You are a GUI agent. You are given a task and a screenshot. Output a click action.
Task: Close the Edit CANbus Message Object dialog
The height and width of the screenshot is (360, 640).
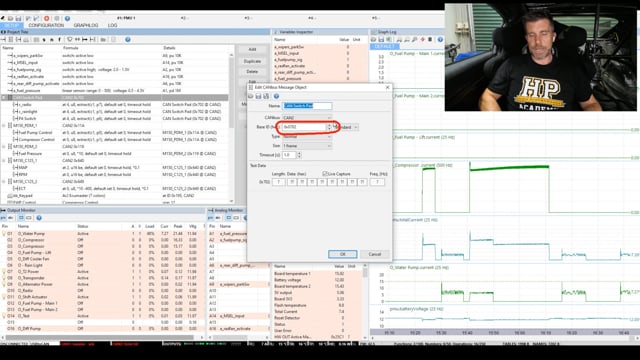(x=387, y=87)
